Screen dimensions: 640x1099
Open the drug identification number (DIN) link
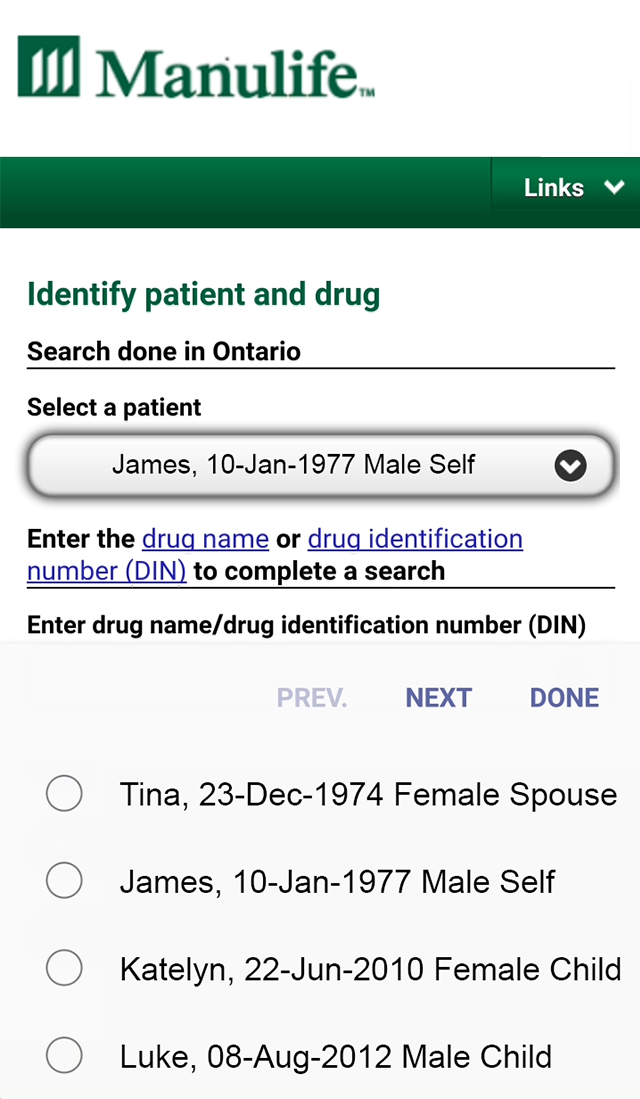tap(414, 539)
